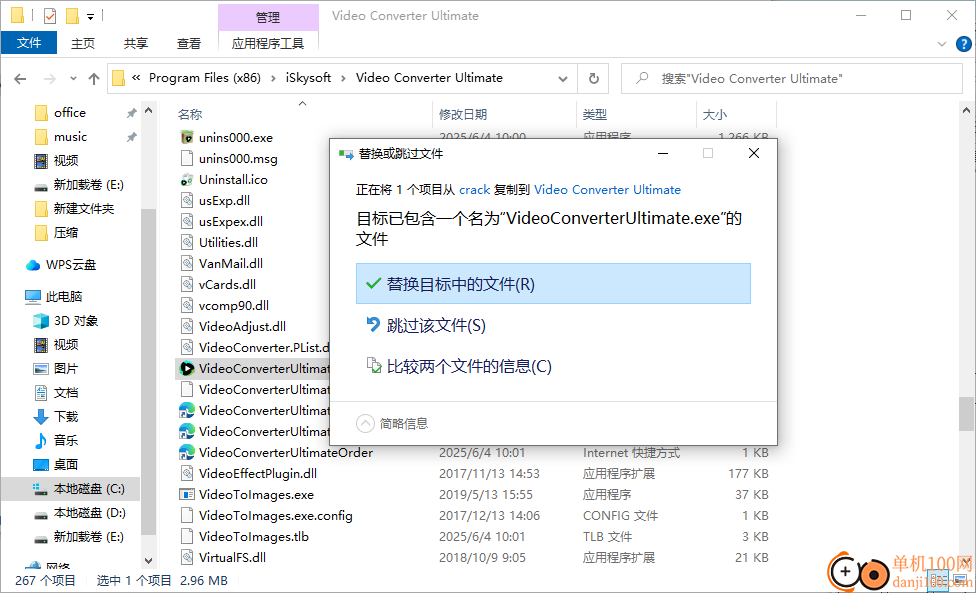Screen dimensions: 976x593
Task: Expand breadcrumb arrow after iSkysoft
Action: 343,78
